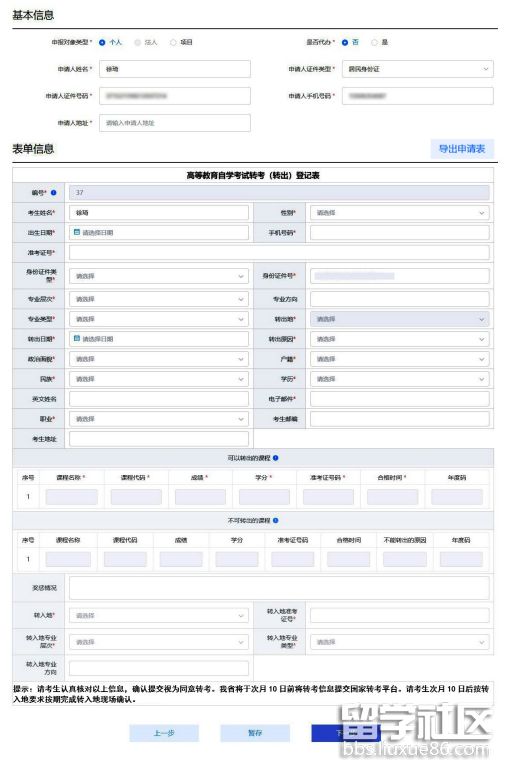The image size is (506, 771).
Task: Click the 考生地址 input field
Action: click(158, 439)
